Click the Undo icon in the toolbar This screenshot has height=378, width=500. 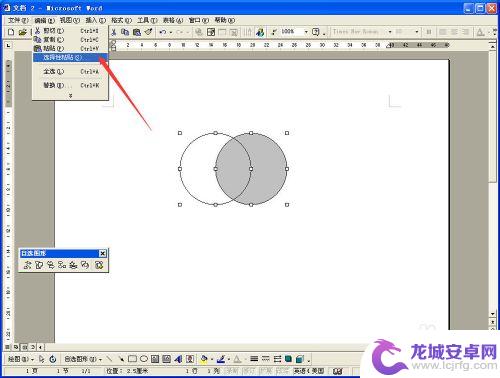point(163,32)
